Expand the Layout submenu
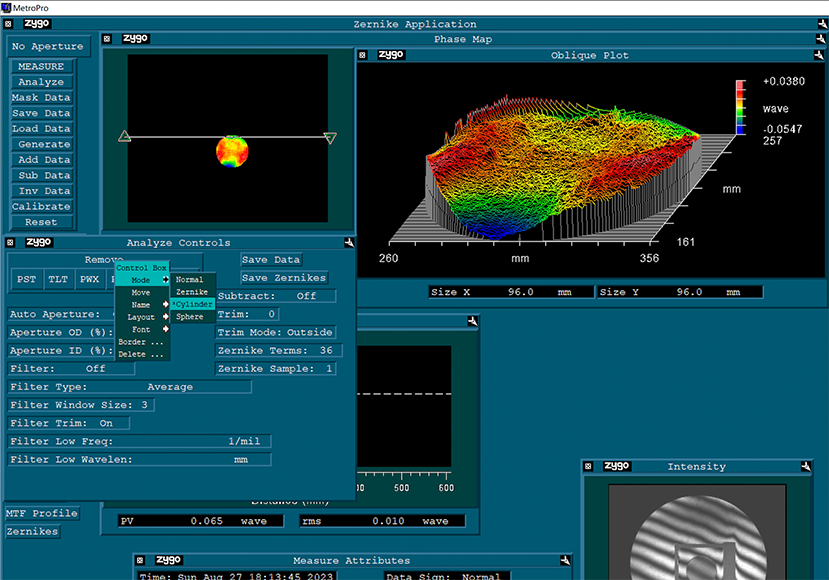This screenshot has height=580, width=829. pyautogui.click(x=166, y=317)
